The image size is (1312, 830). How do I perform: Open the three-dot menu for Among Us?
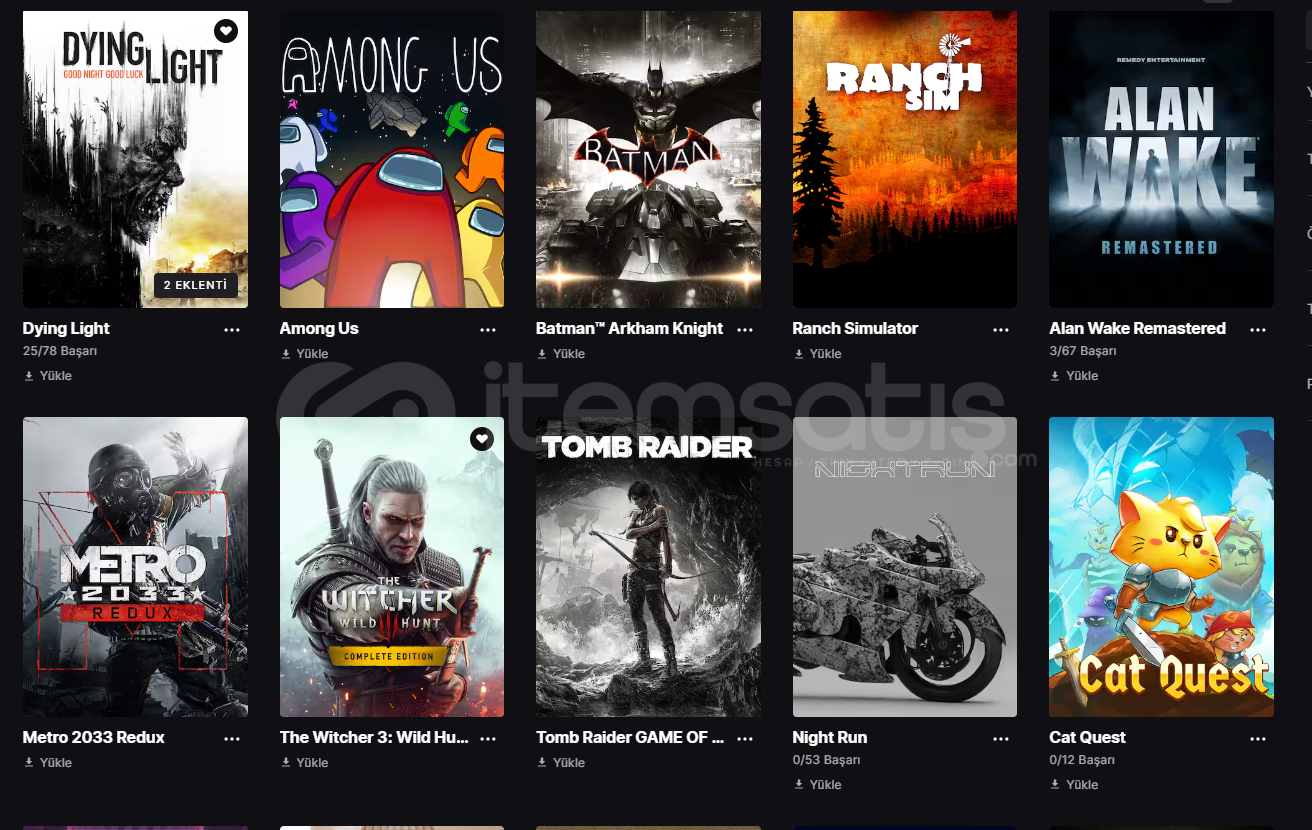[488, 329]
